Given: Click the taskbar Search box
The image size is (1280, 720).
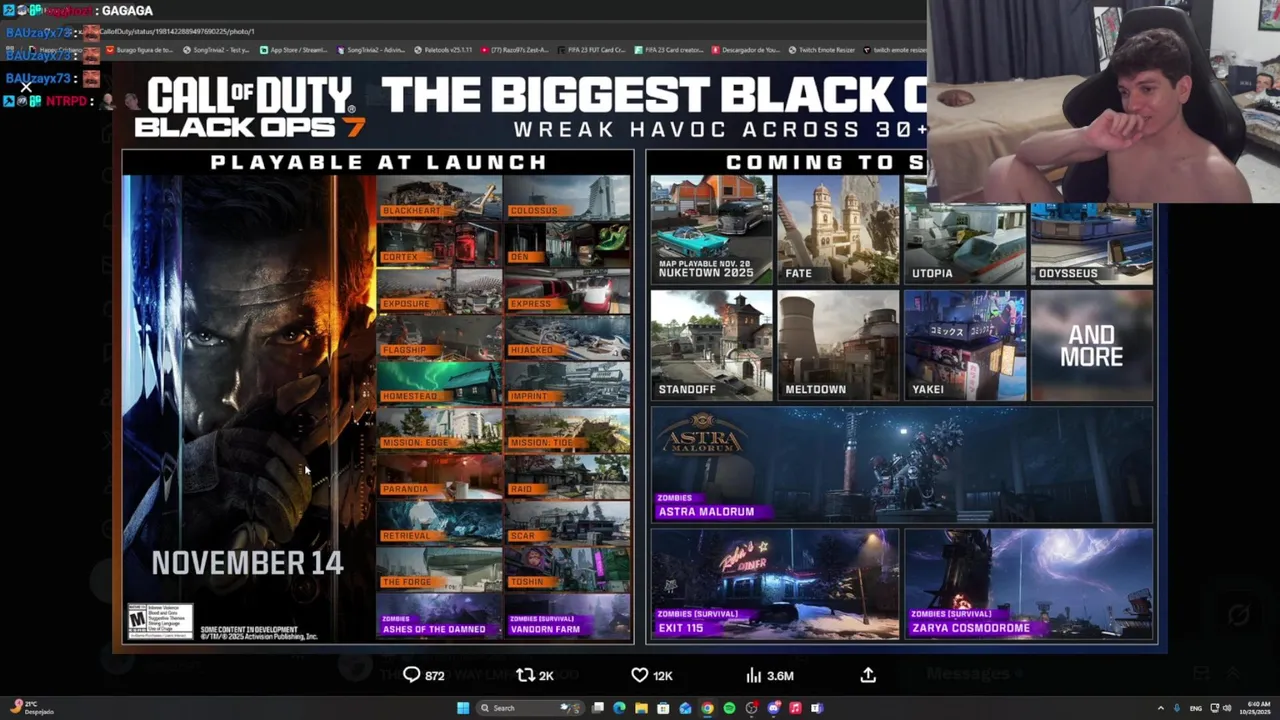Looking at the screenshot, I should (531, 708).
